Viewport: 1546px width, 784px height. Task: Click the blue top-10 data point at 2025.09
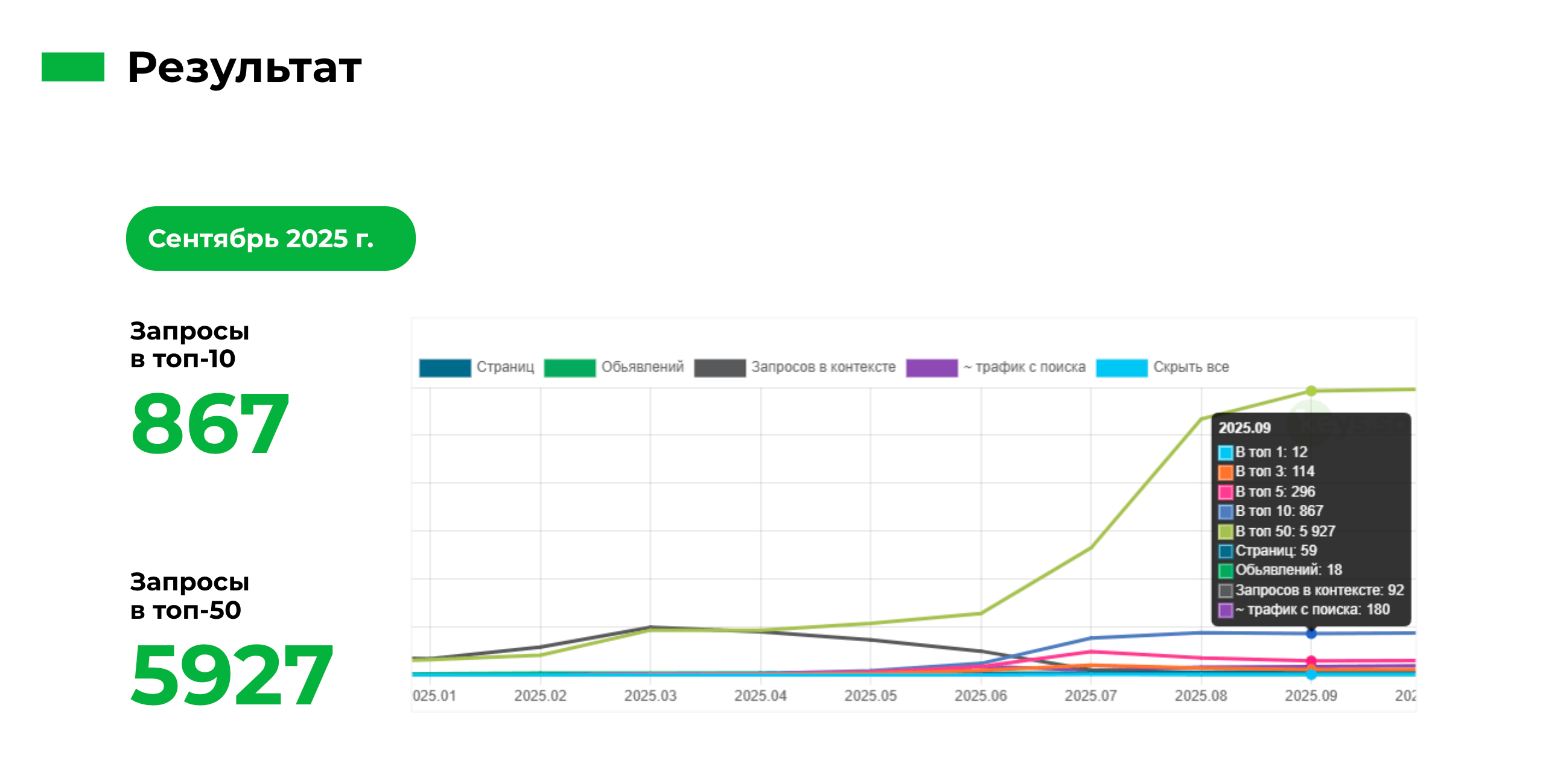pyautogui.click(x=1311, y=634)
